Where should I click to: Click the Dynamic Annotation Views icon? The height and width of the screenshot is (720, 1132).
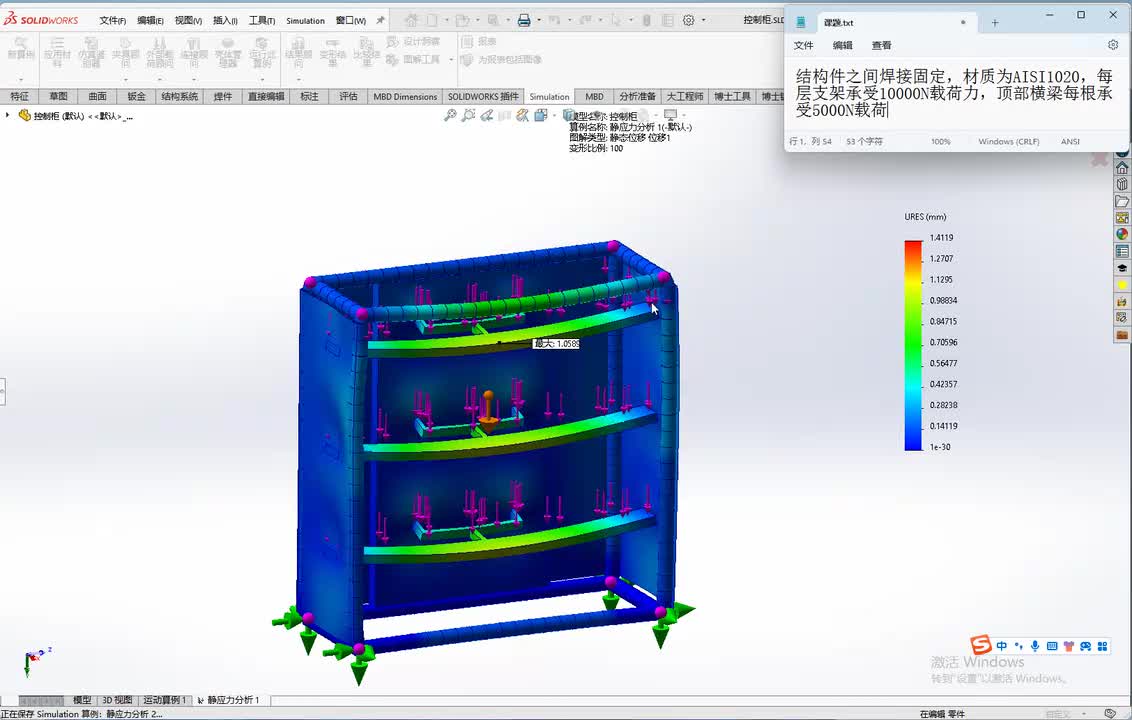(x=523, y=115)
